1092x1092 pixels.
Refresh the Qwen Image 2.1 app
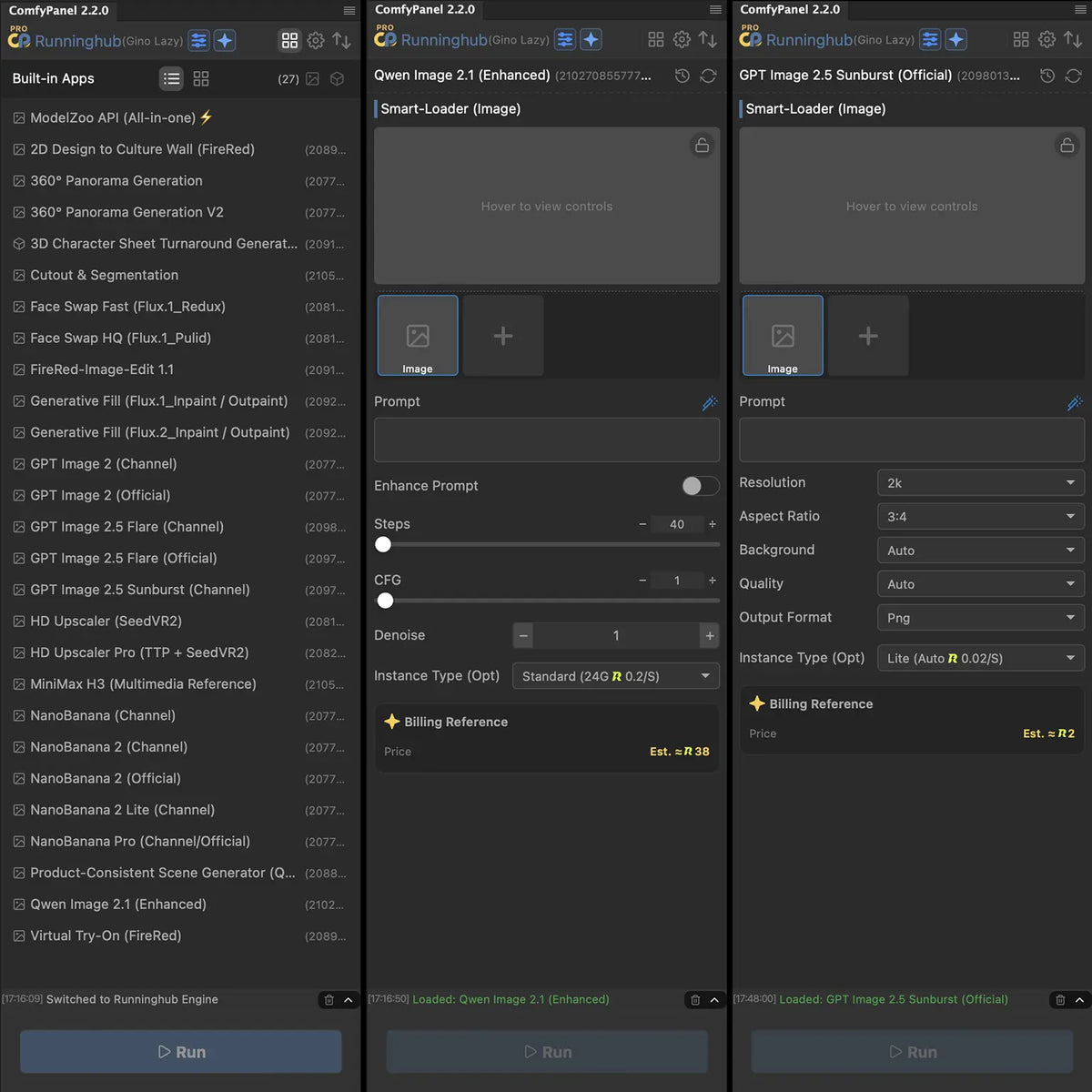[708, 76]
